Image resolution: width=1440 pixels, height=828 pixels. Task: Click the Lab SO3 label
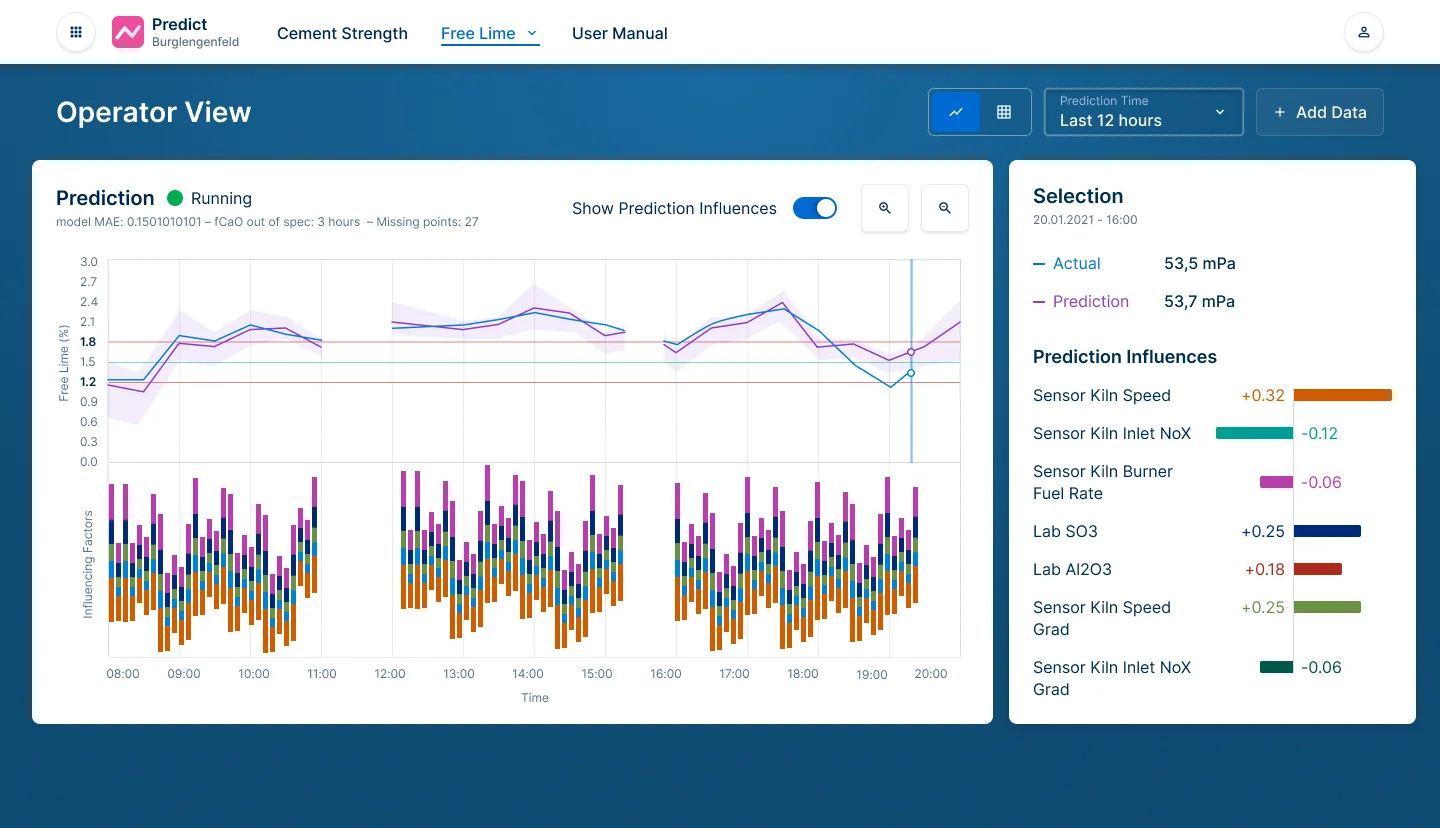[x=1066, y=532]
